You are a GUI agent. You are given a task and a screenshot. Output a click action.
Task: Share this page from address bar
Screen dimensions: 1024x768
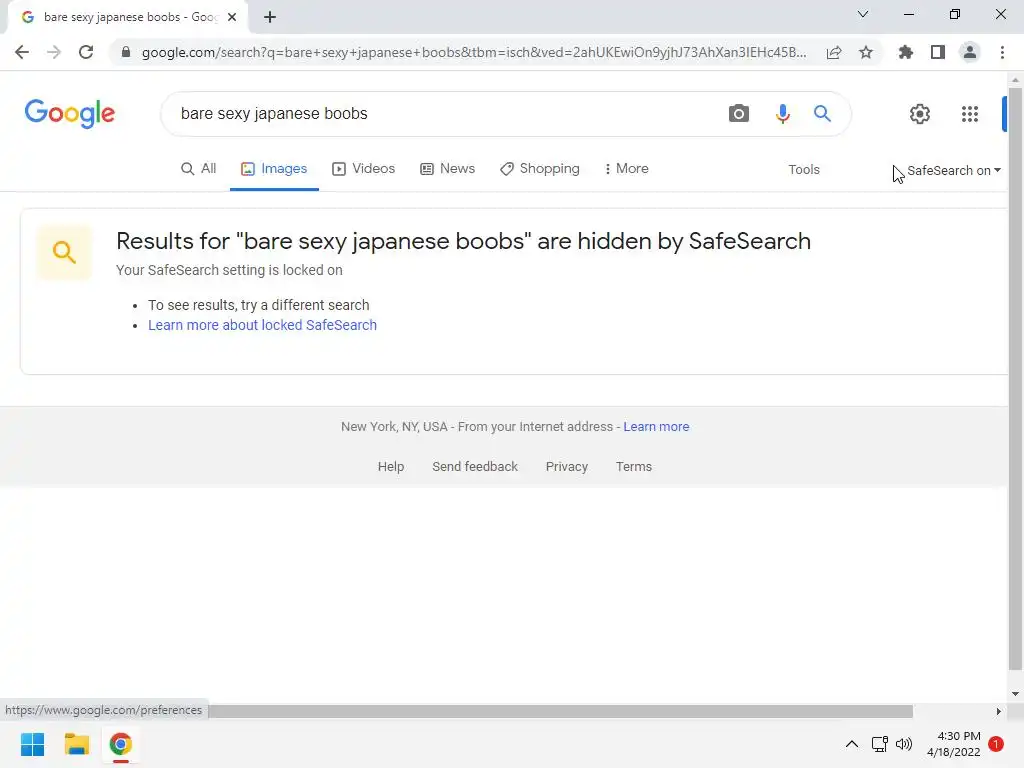[834, 52]
